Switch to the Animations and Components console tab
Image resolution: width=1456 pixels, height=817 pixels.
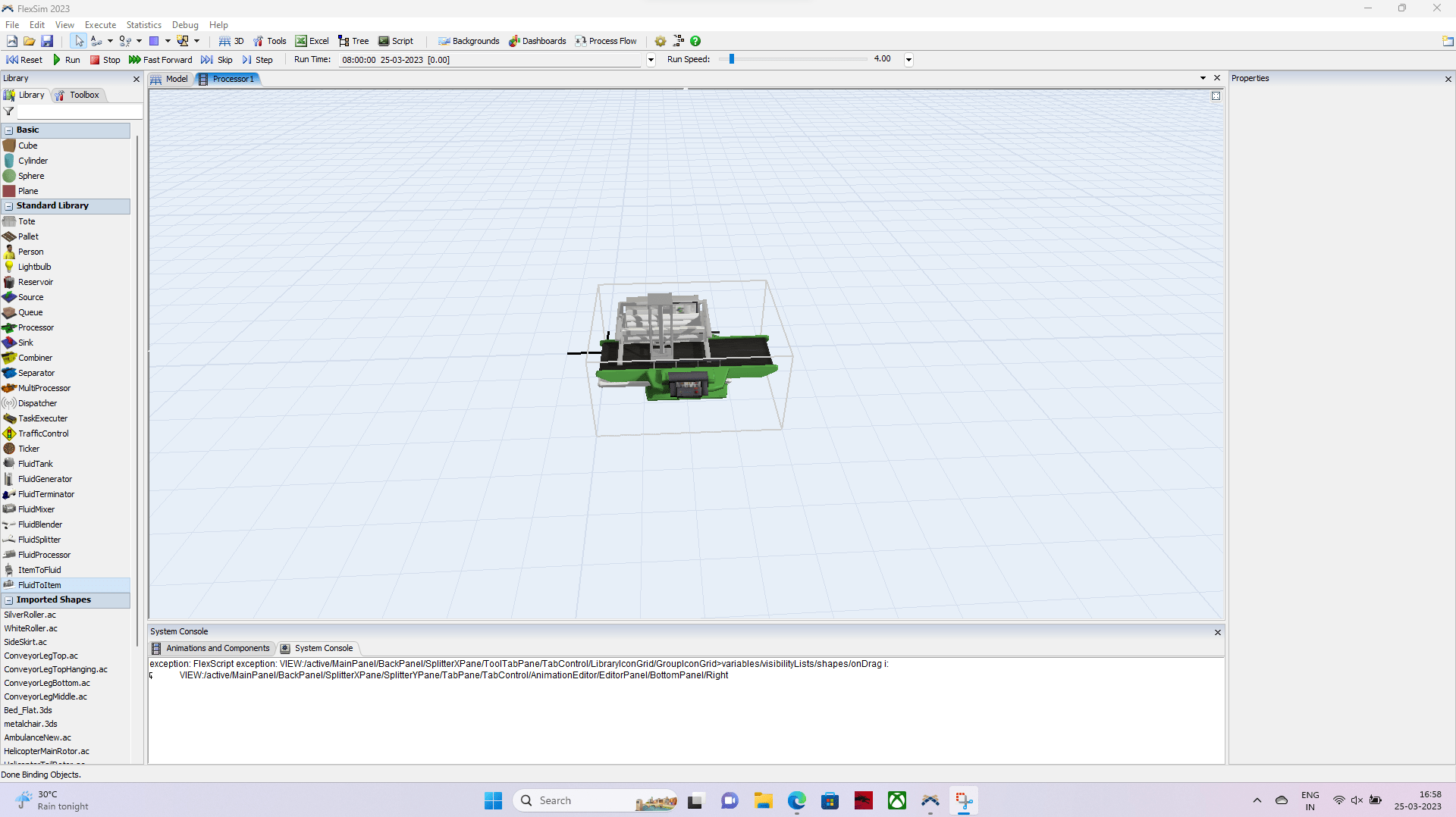[218, 648]
